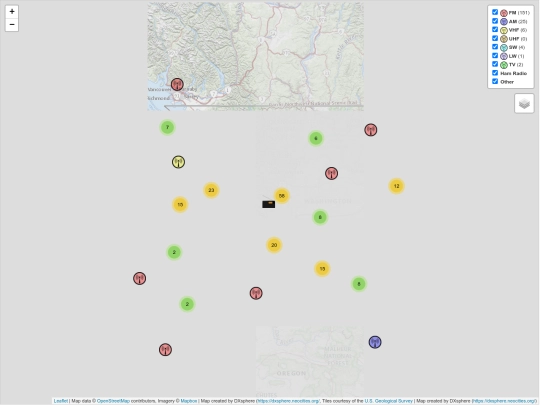Zoom out with the minus button
540x405 pixels.
(12, 25)
